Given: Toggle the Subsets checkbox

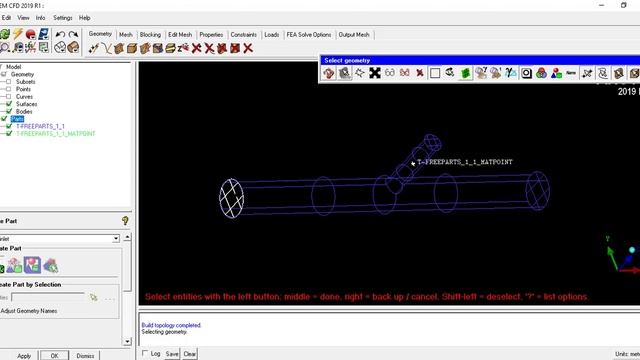Looking at the screenshot, I should (x=9, y=82).
